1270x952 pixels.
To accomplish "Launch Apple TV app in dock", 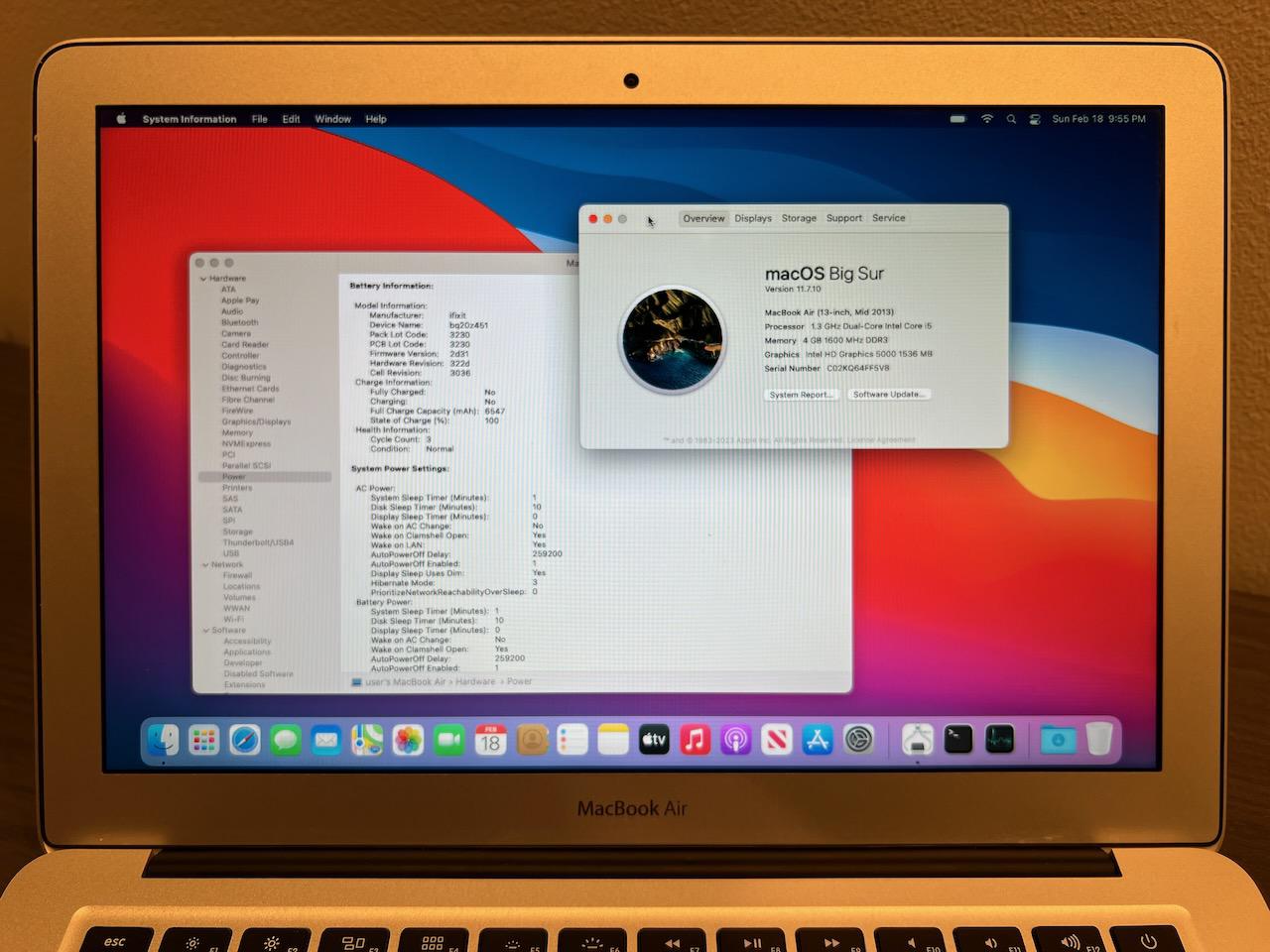I will click(654, 740).
